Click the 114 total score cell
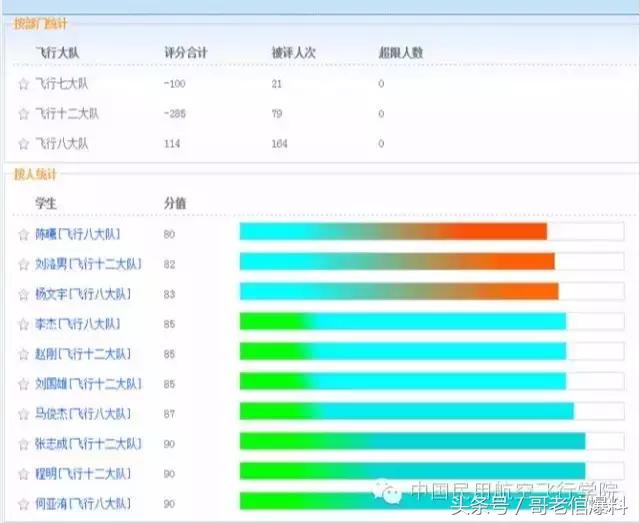Image resolution: width=640 pixels, height=523 pixels. [172, 144]
